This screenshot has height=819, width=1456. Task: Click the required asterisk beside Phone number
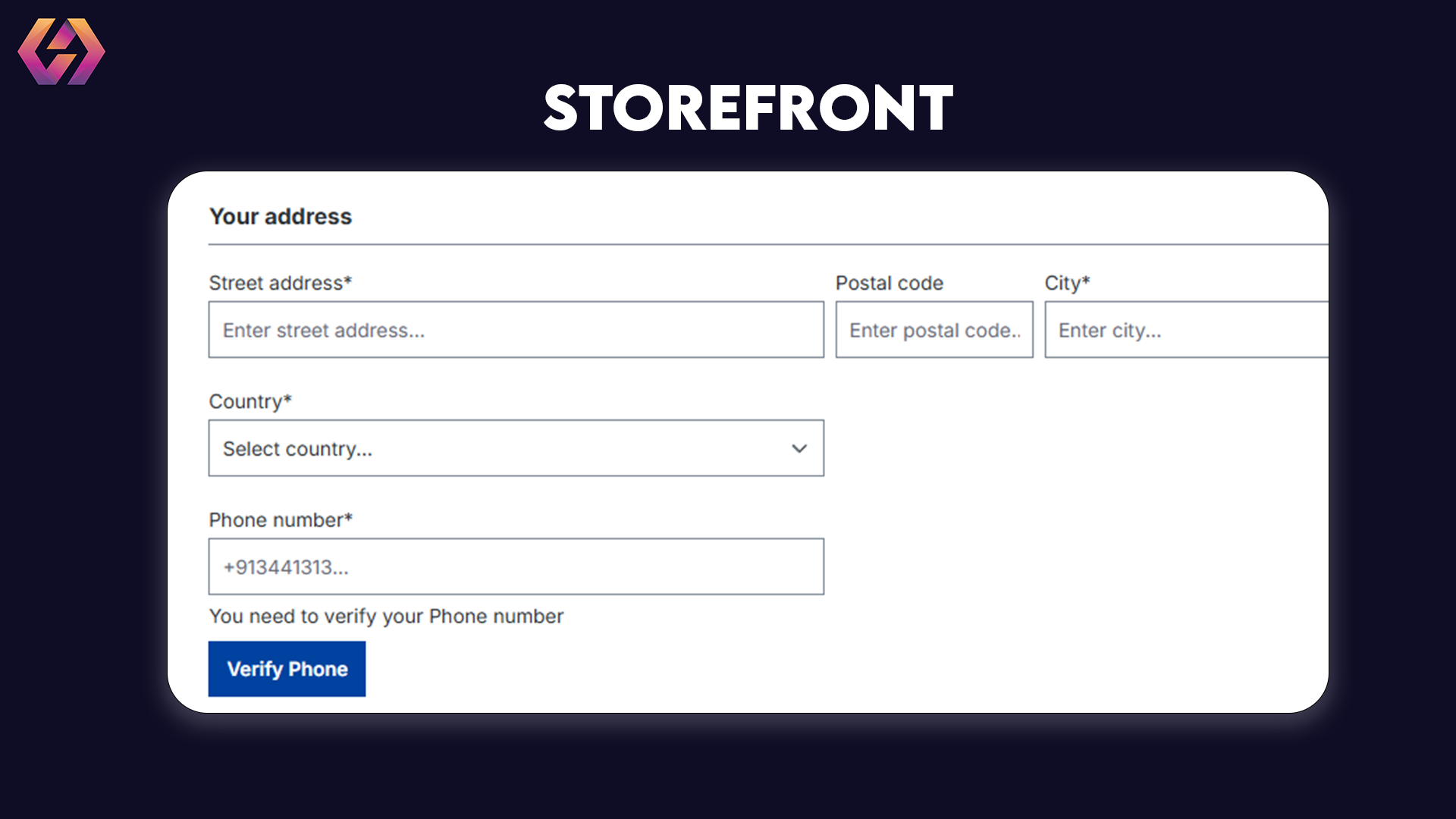pos(349,516)
